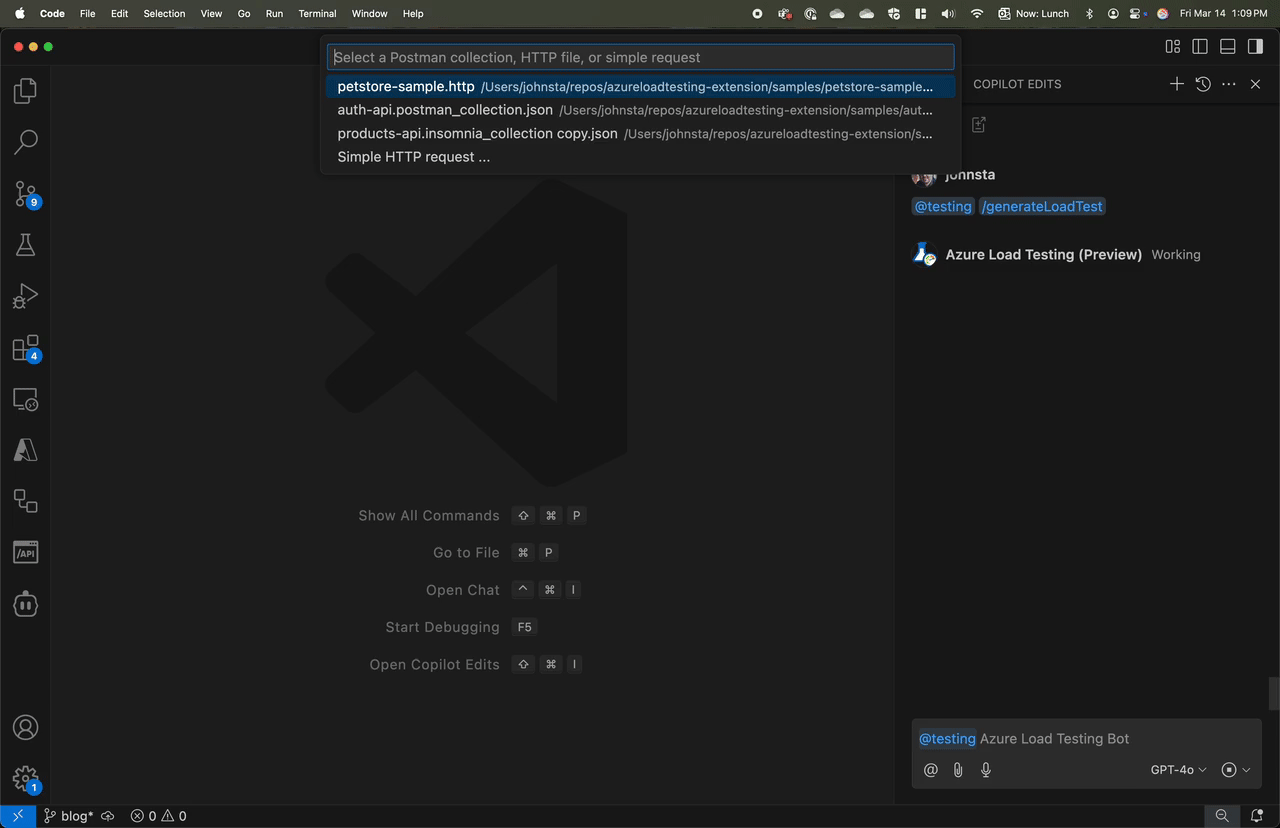Open the volume control in menu bar
The width and height of the screenshot is (1280, 828).
pyautogui.click(x=948, y=14)
